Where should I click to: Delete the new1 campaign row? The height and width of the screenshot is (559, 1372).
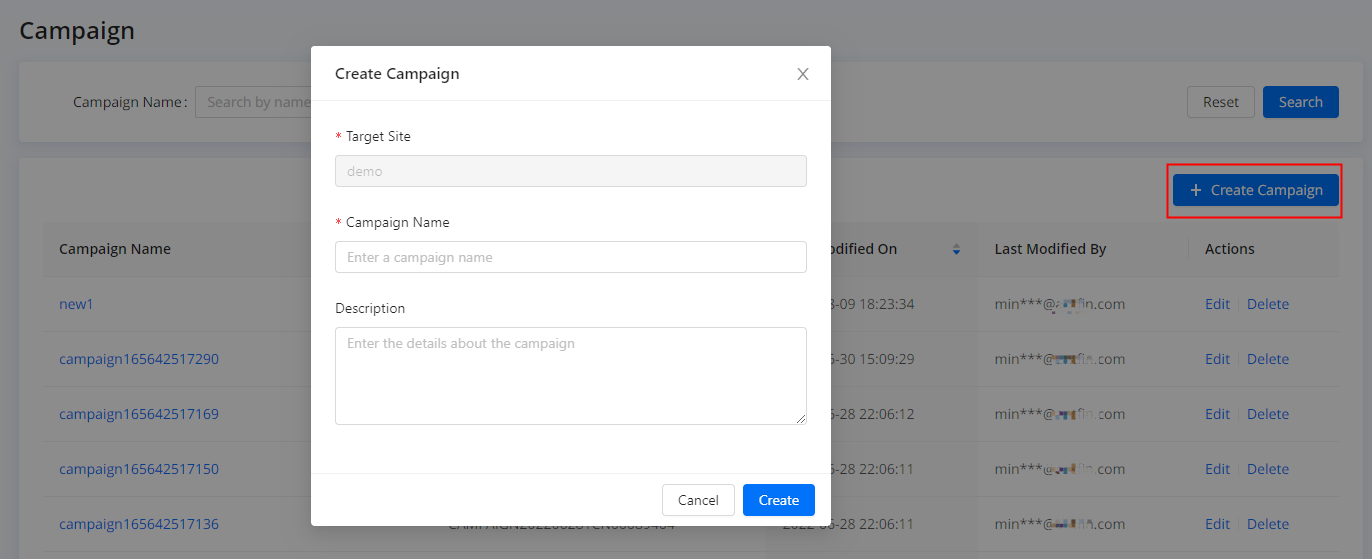pyautogui.click(x=1267, y=304)
